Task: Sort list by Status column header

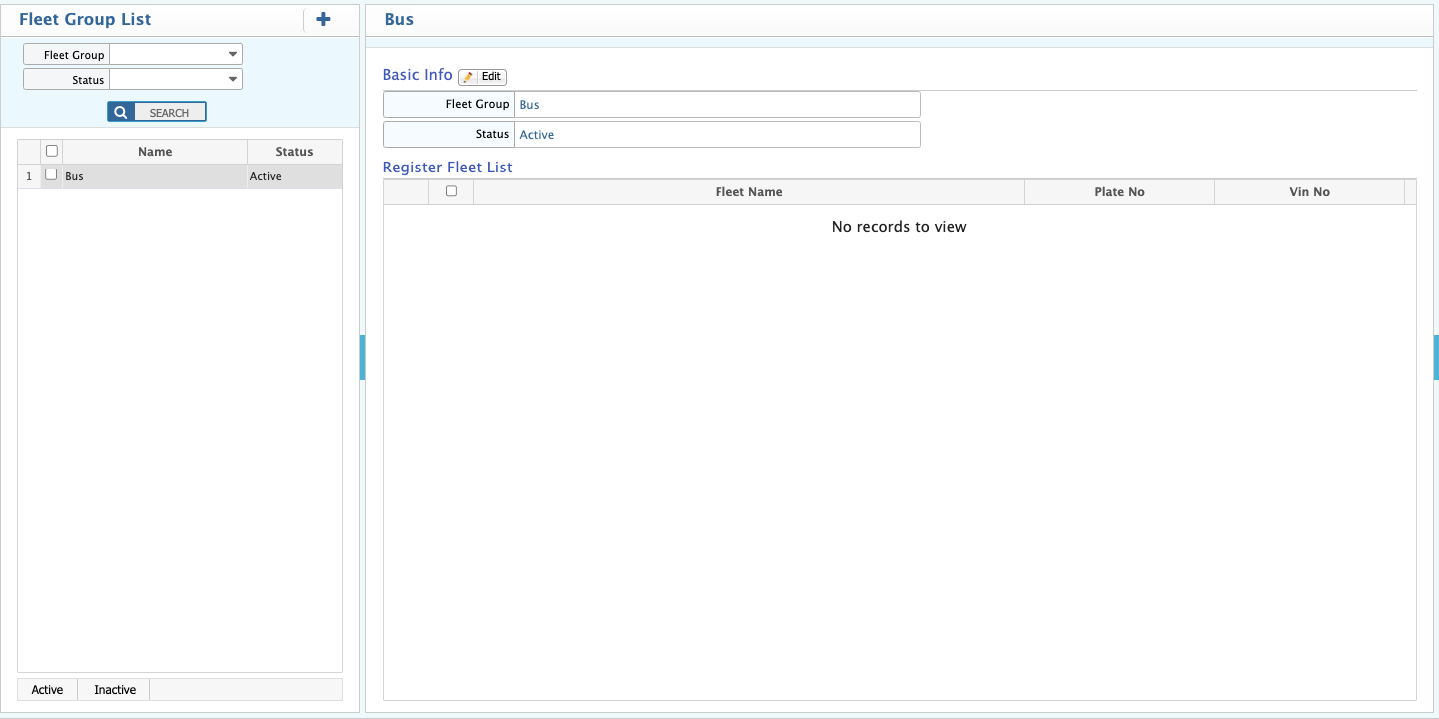Action: [294, 152]
